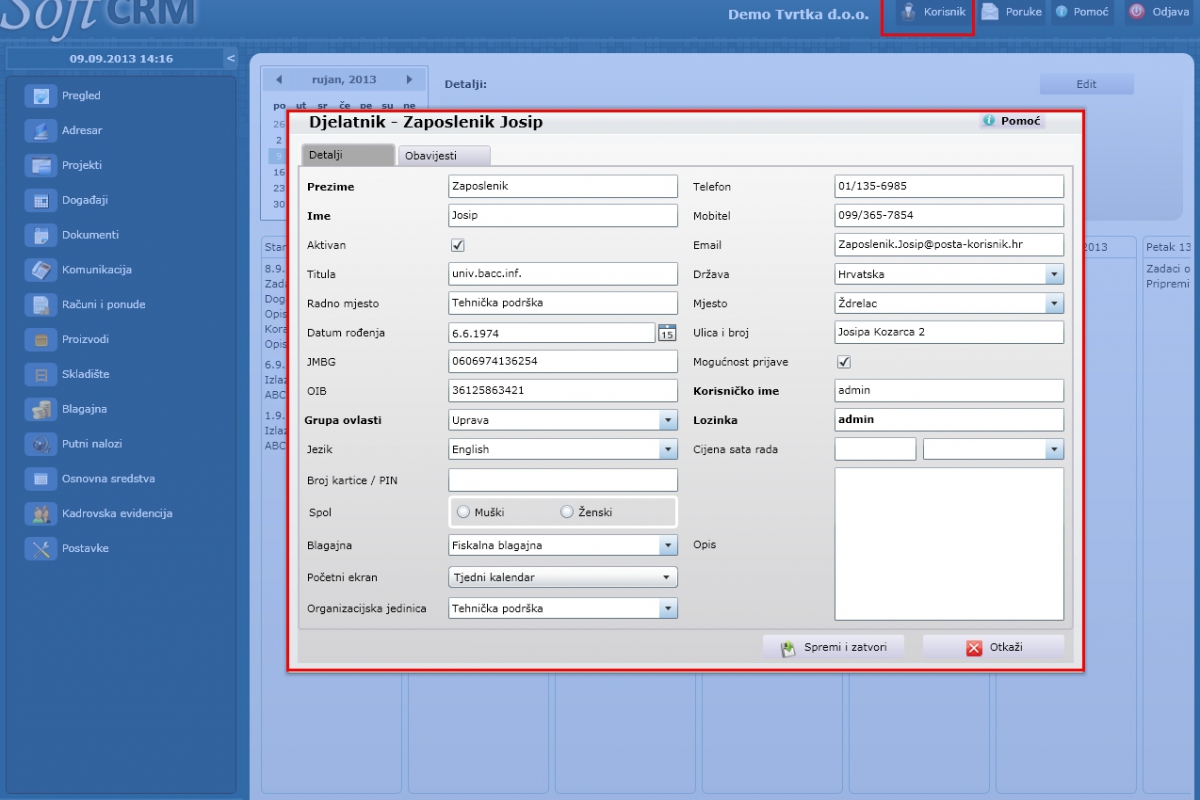The height and width of the screenshot is (800, 1200).
Task: Collapse the sidebar with arrow button
Action: [231, 59]
